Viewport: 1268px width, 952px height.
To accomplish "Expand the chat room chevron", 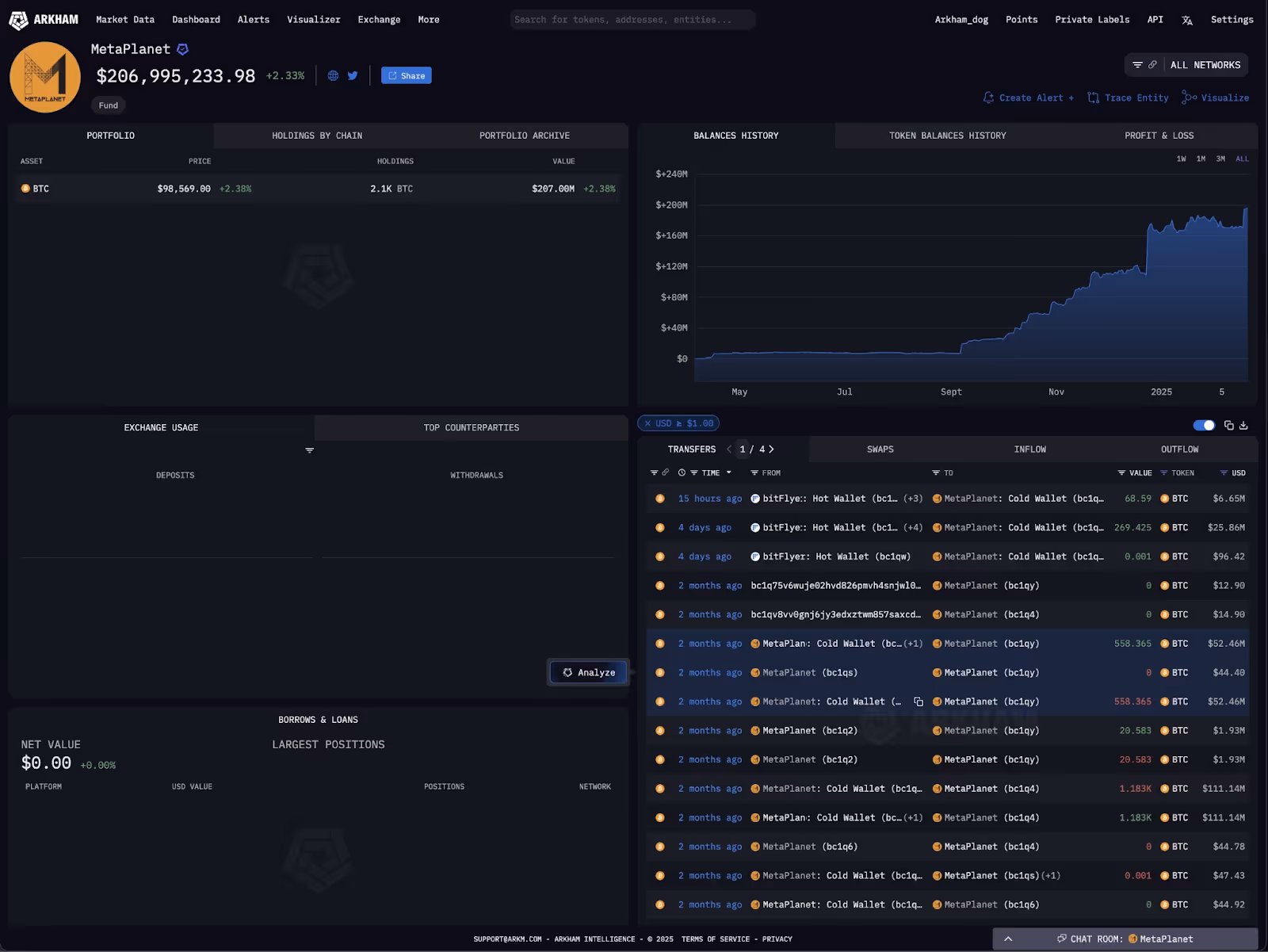I will [1008, 939].
